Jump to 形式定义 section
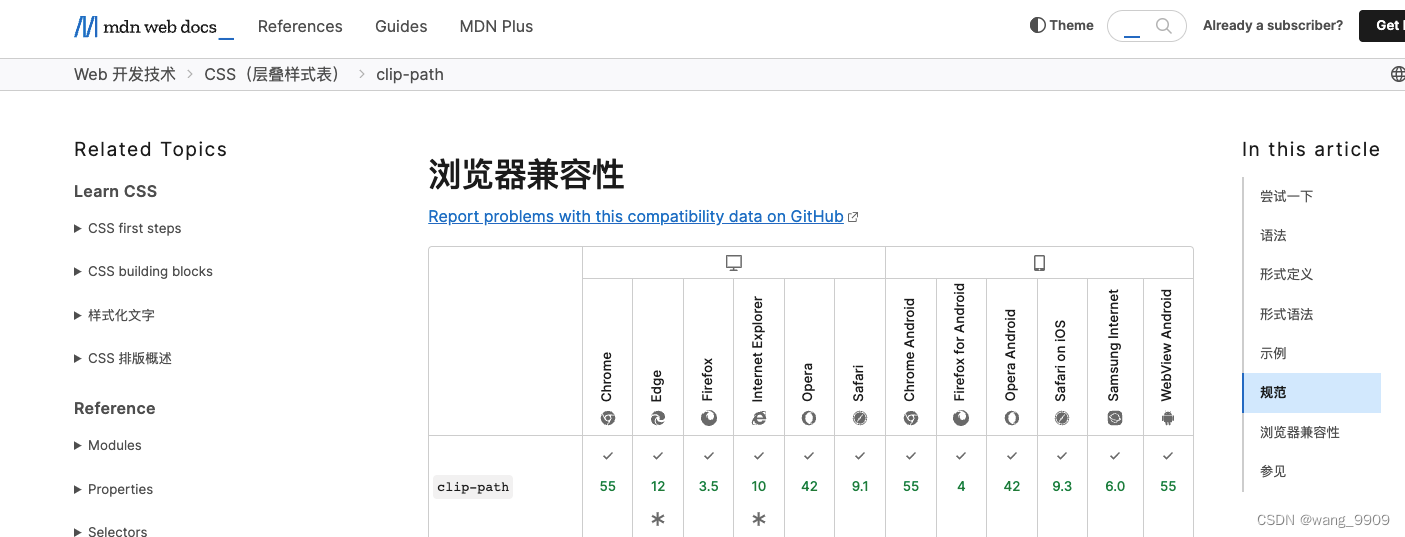 tap(1287, 274)
